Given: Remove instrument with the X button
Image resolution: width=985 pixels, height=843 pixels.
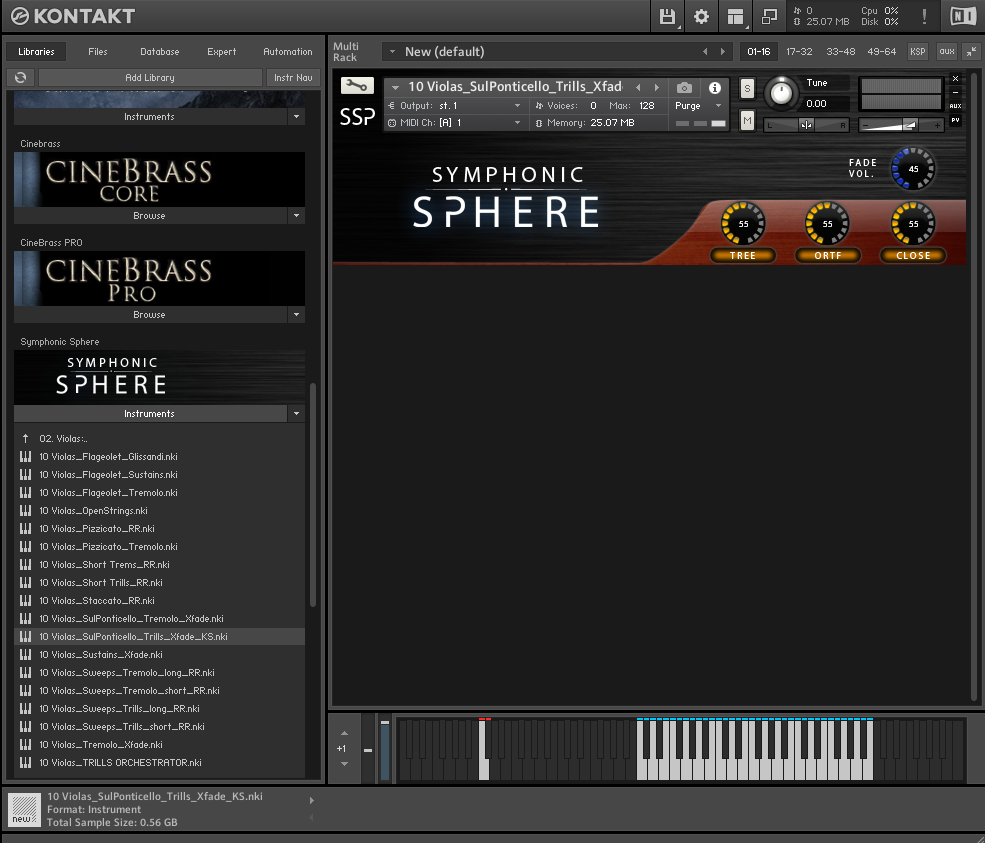Looking at the screenshot, I should point(955,79).
